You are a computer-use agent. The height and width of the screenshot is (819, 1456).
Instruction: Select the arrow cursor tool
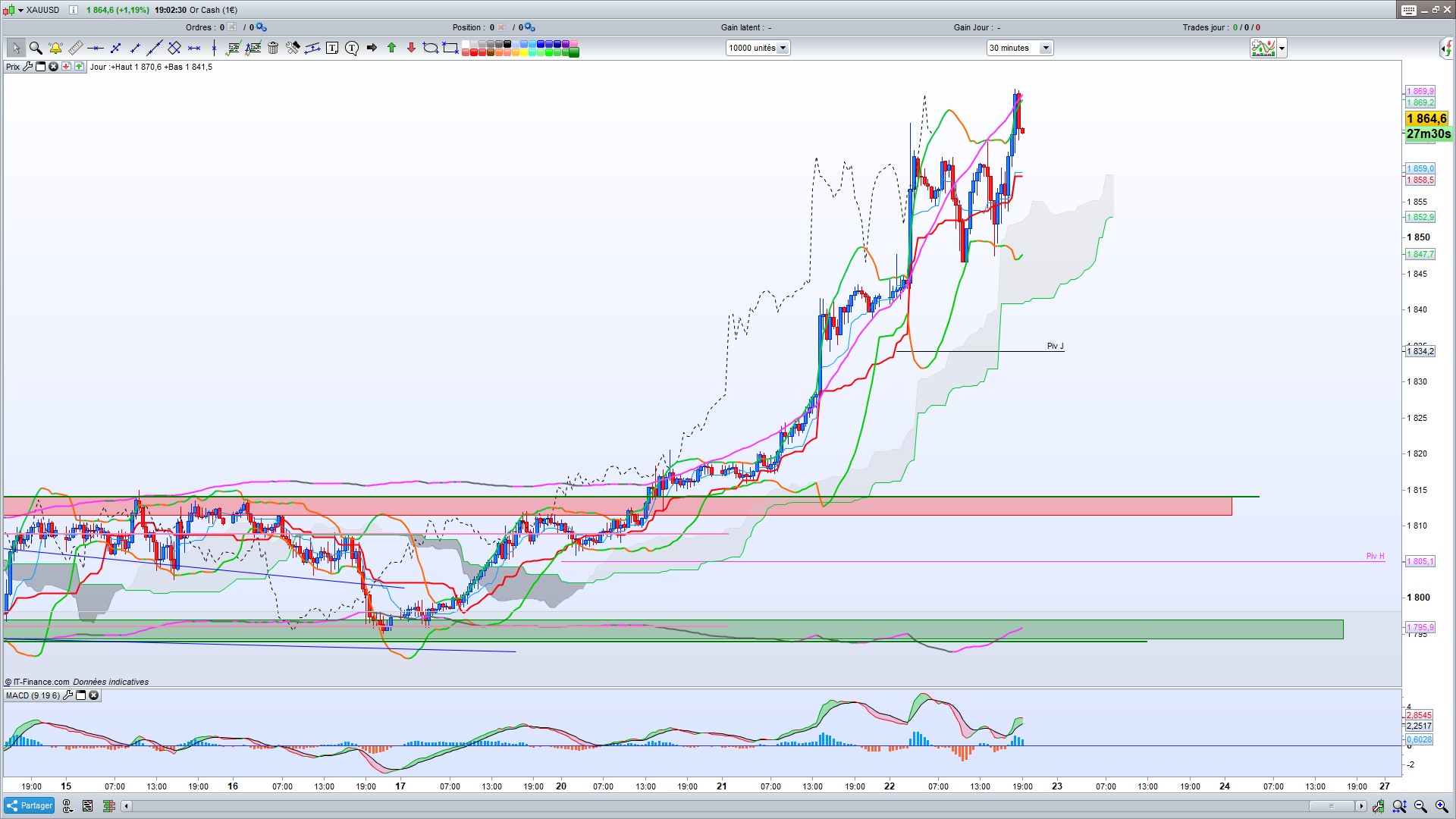(x=16, y=48)
